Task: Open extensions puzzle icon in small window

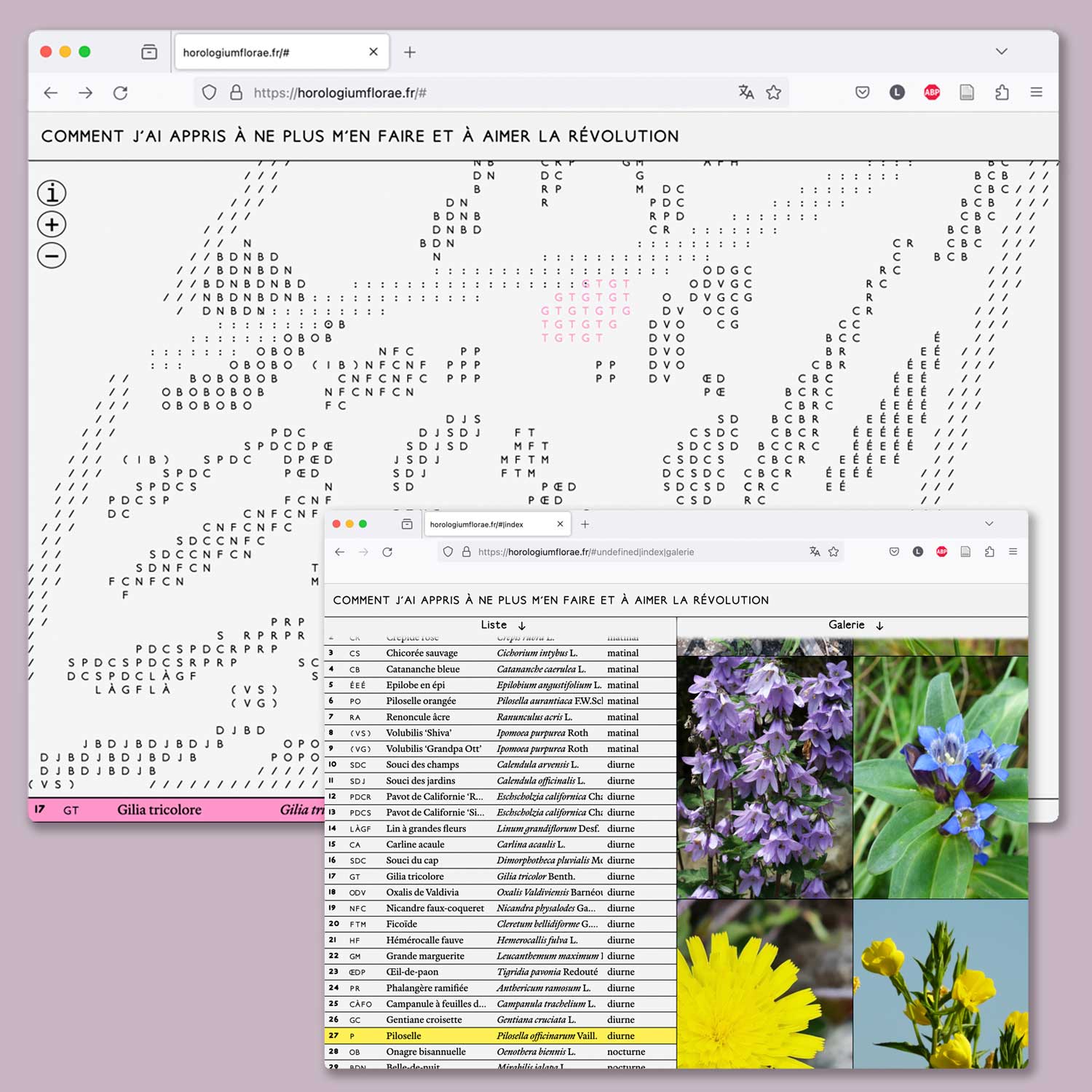Action: [x=989, y=552]
